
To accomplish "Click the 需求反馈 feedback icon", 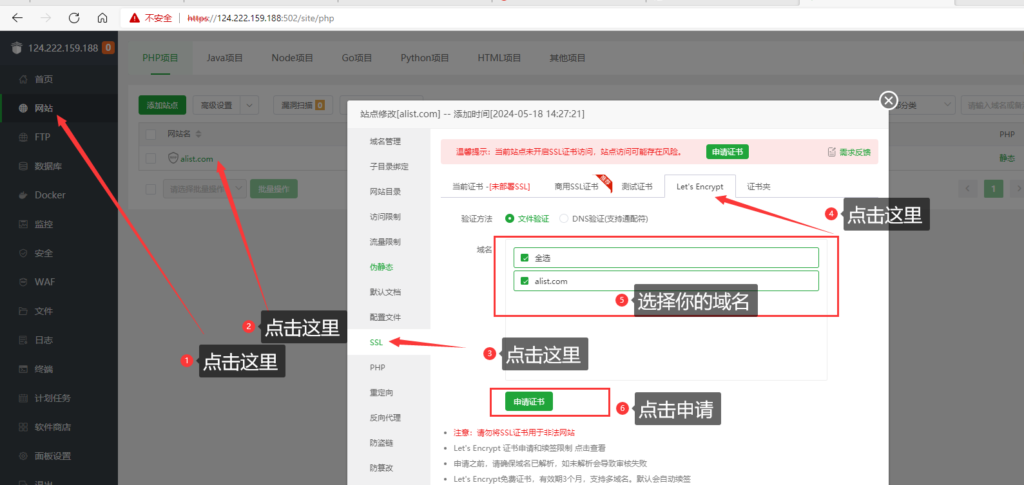I will 831,152.
